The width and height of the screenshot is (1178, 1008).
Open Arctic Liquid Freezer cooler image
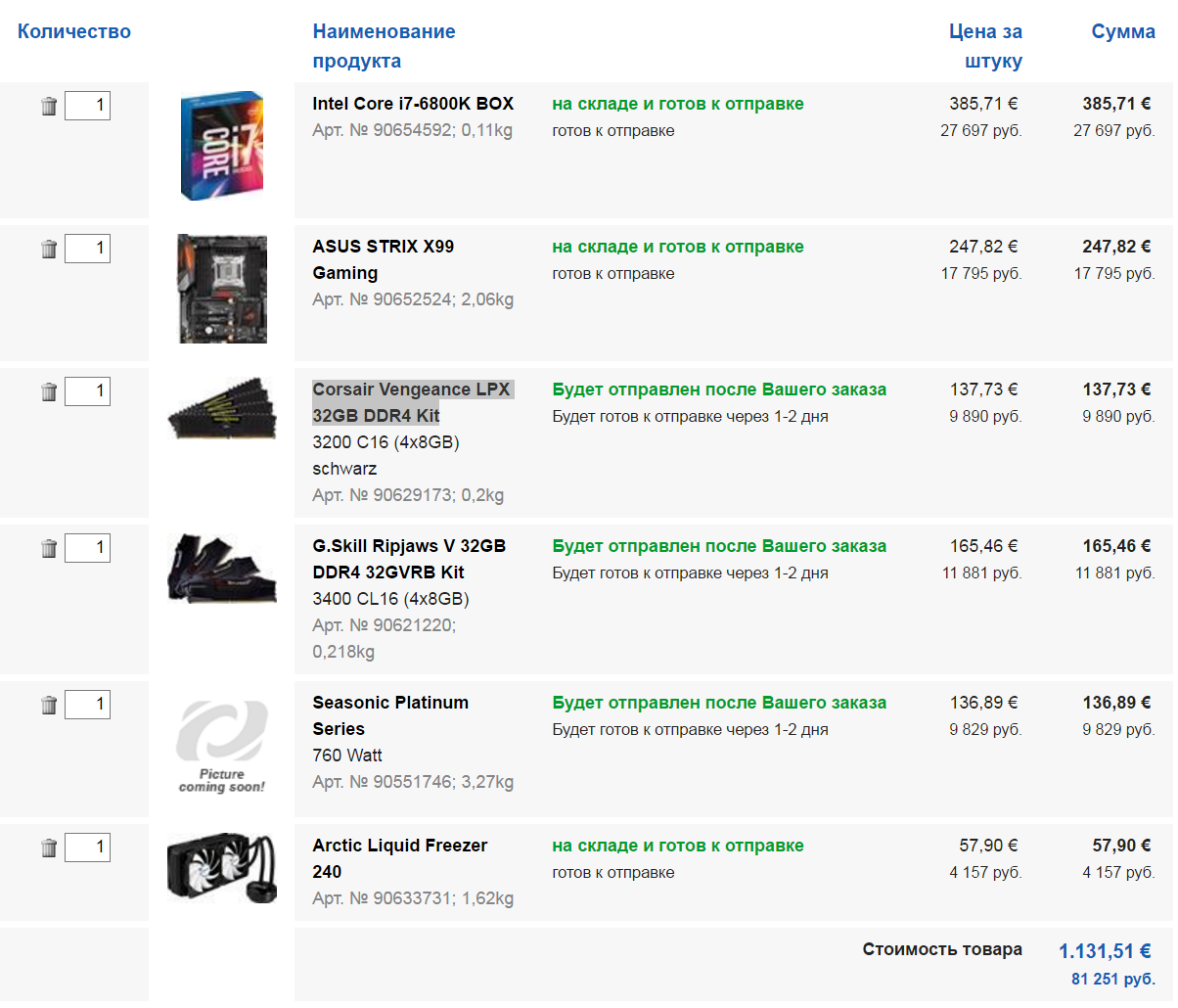pos(222,867)
